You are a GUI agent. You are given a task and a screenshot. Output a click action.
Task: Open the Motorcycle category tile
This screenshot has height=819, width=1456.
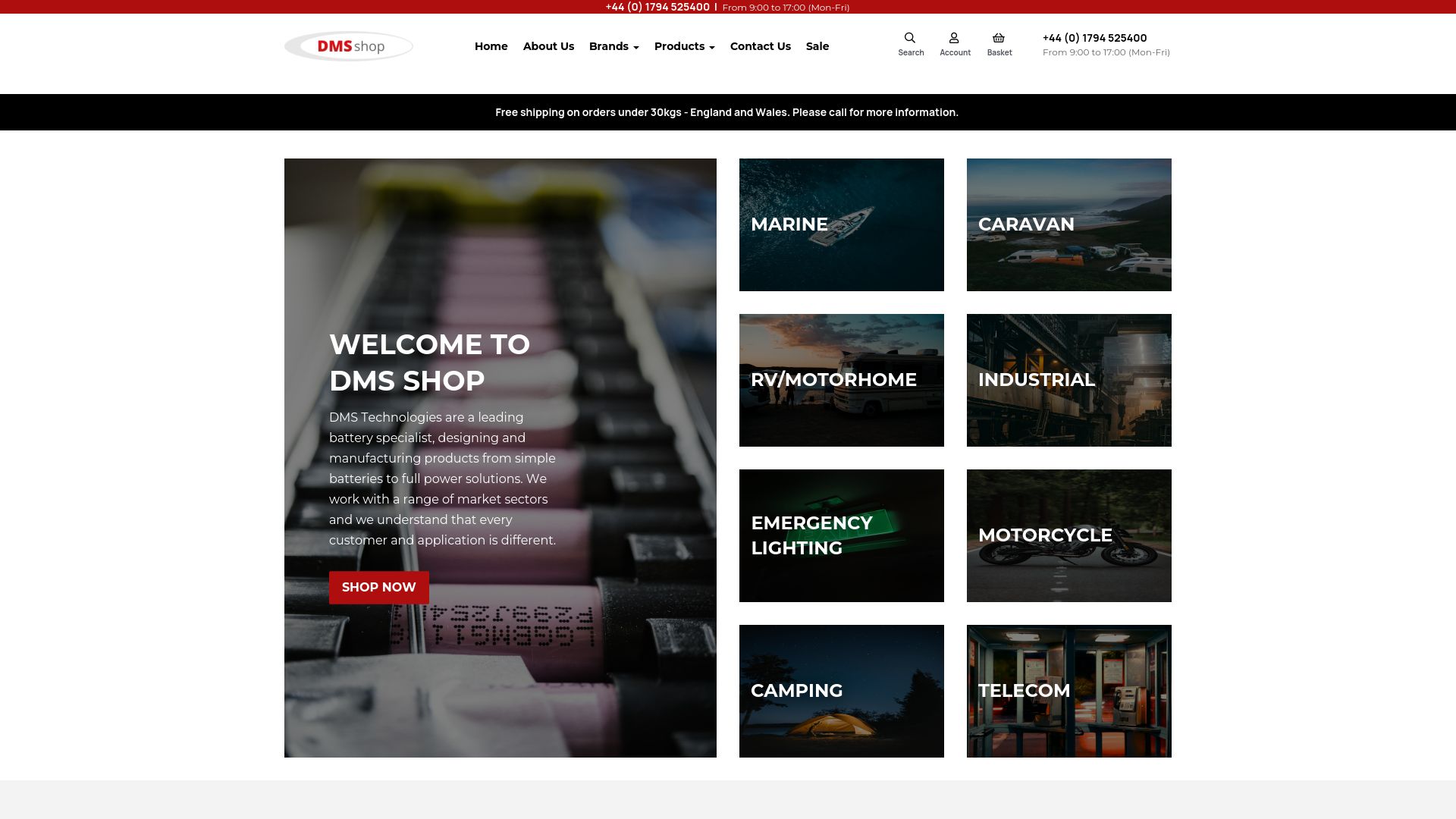tap(1068, 535)
